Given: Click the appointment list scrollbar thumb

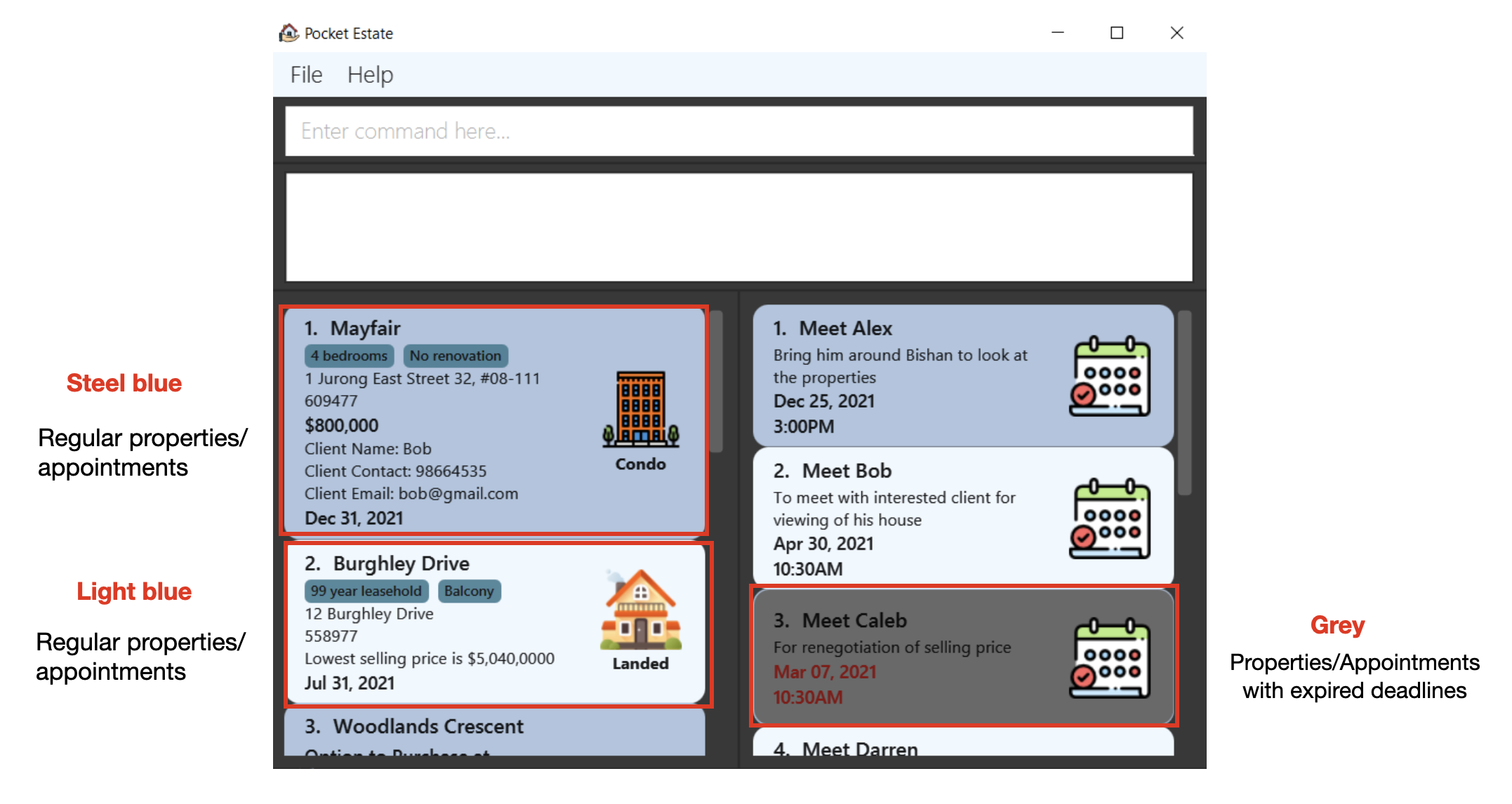Looking at the screenshot, I should (1184, 403).
